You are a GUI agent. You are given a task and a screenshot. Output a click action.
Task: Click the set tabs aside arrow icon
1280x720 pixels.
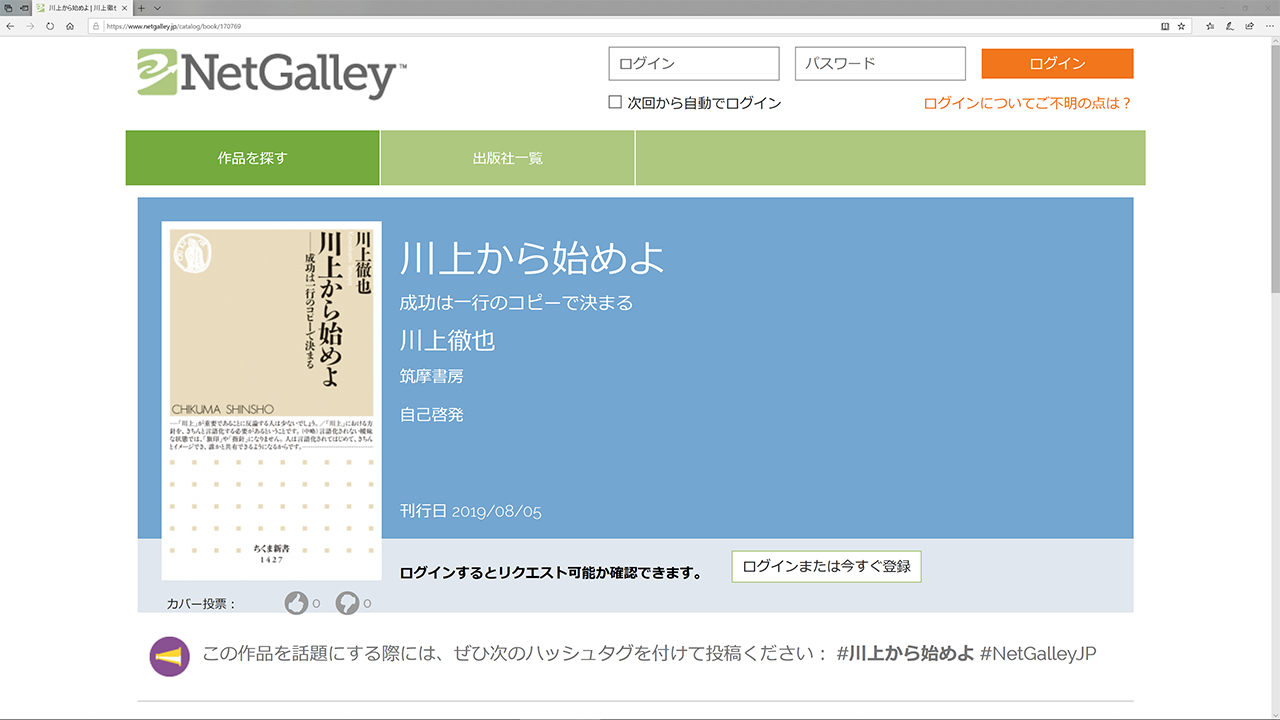pyautogui.click(x=24, y=8)
